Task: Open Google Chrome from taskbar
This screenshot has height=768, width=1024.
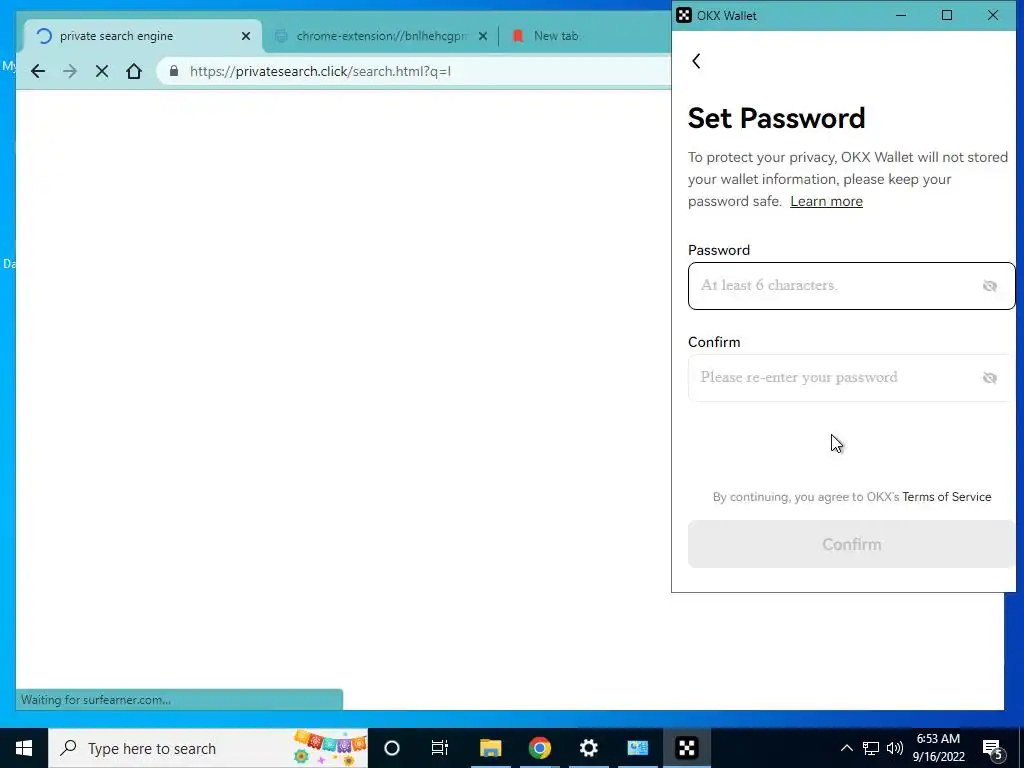Action: tap(539, 748)
